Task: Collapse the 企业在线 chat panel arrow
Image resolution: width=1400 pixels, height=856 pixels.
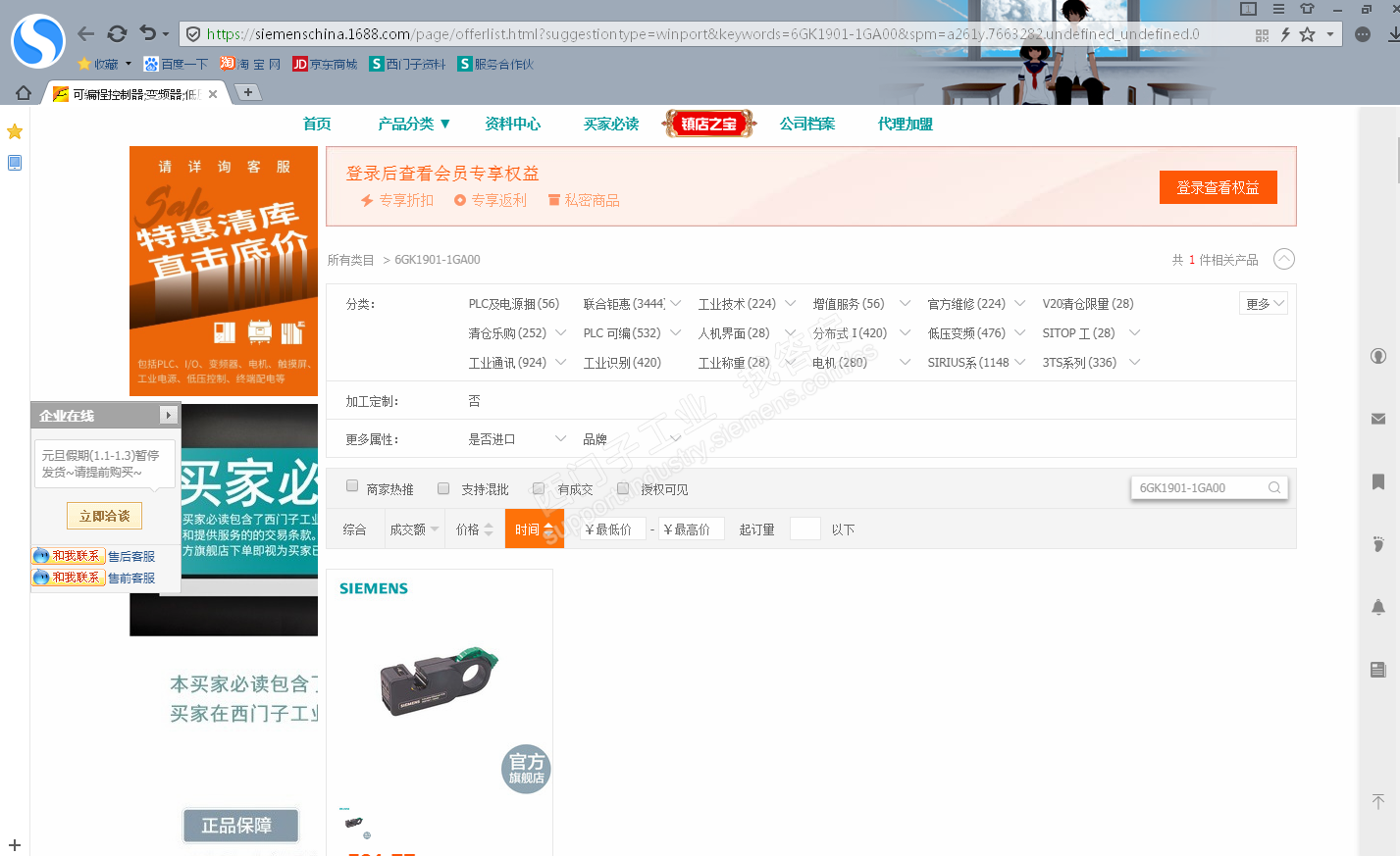Action: click(x=169, y=416)
